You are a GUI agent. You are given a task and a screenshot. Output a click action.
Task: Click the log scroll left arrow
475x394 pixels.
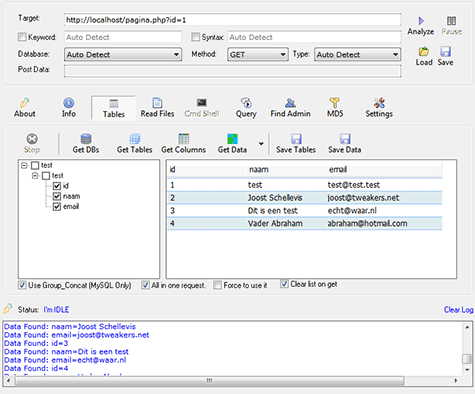(x=8, y=381)
